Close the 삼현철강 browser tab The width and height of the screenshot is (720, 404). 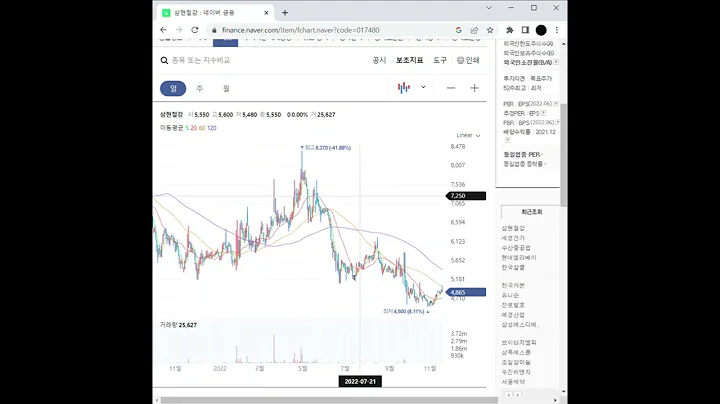(266, 13)
